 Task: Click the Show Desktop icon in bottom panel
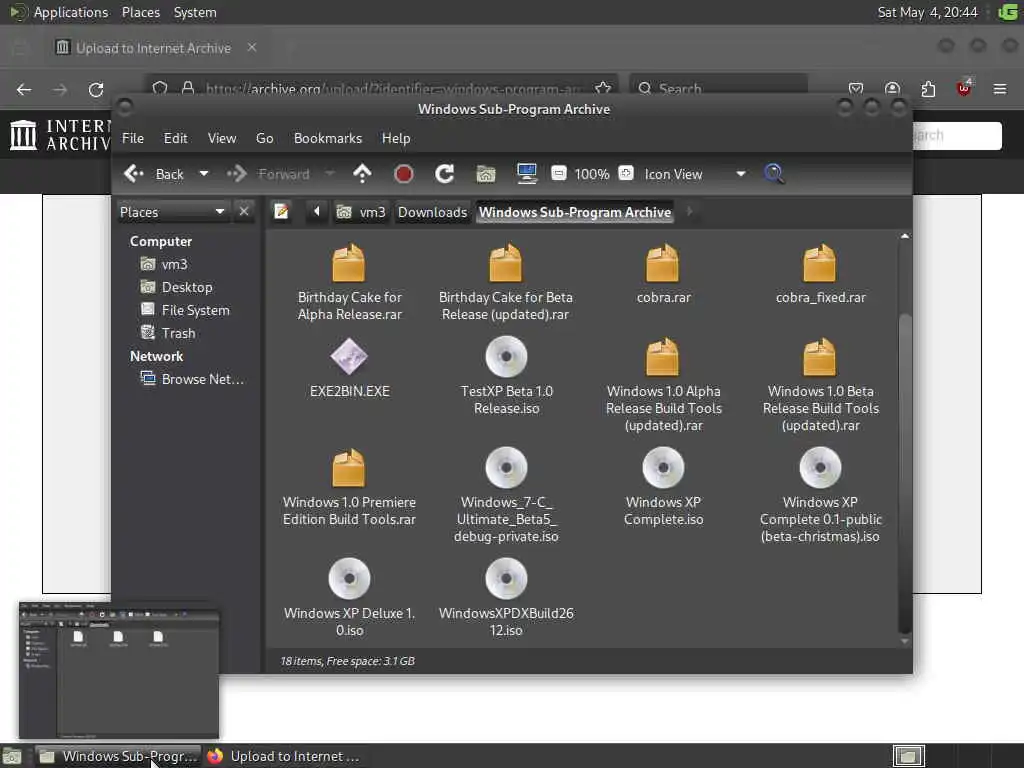tap(12, 757)
